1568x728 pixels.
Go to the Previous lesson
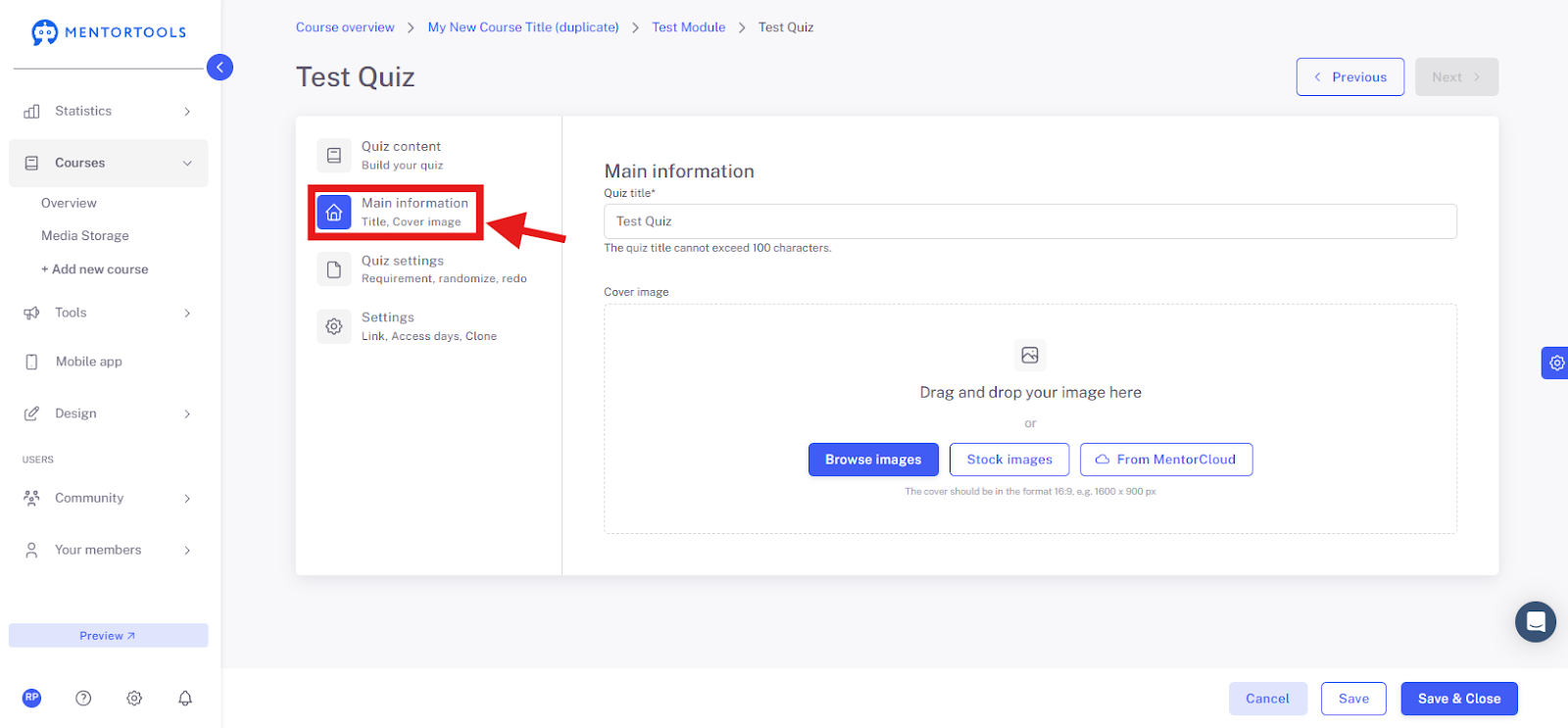(x=1350, y=77)
